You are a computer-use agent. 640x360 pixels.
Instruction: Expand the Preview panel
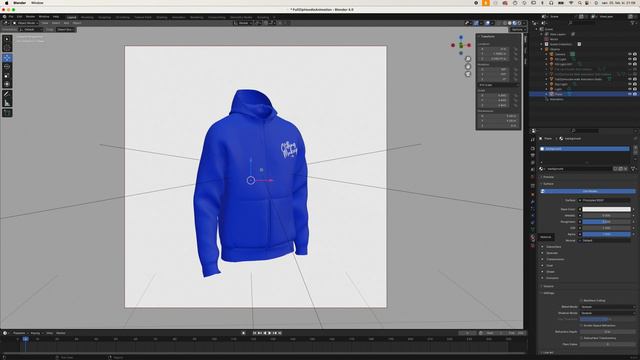tap(548, 177)
